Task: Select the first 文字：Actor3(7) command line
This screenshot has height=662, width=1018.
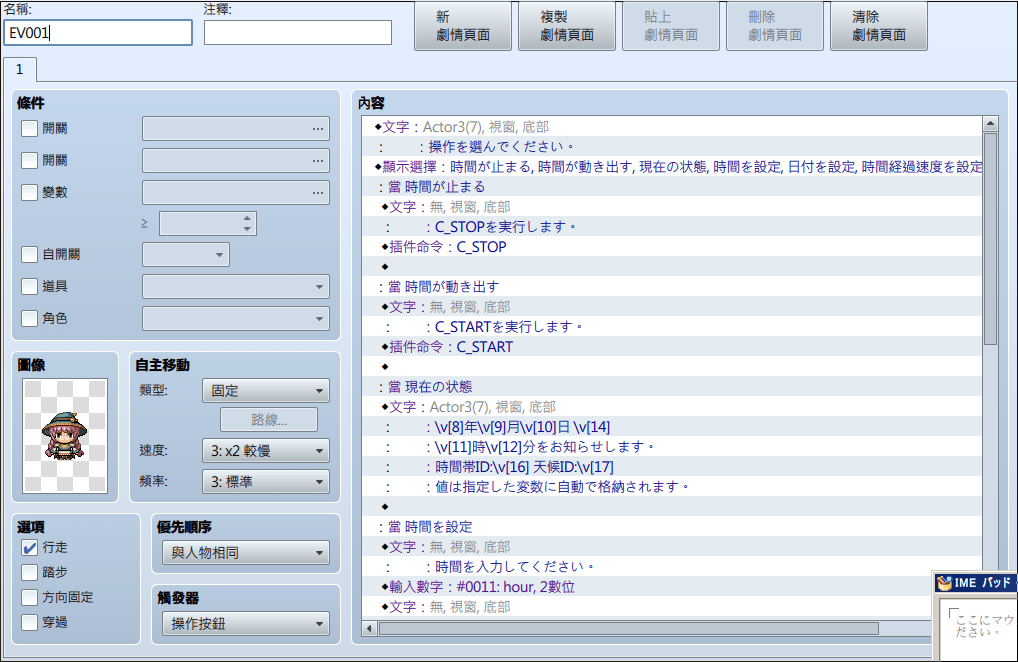Action: coord(673,127)
